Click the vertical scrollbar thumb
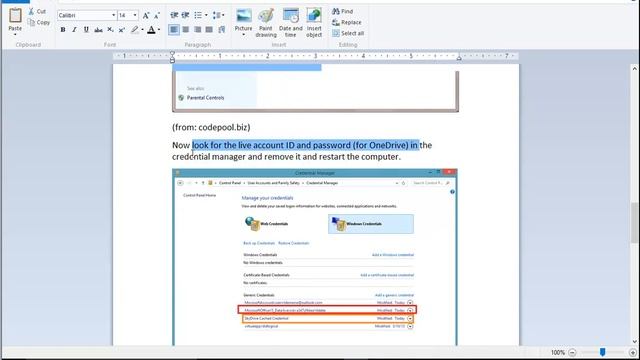Screen dimensions: 640x360 (634, 222)
